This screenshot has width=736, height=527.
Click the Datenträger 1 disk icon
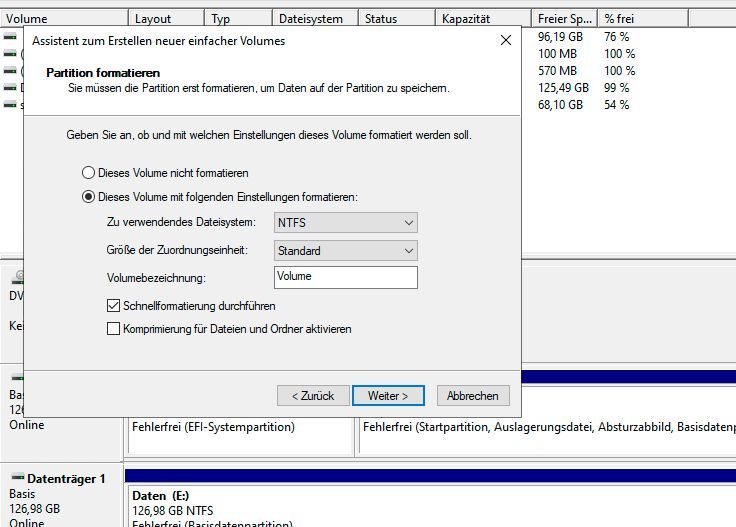tap(18, 477)
